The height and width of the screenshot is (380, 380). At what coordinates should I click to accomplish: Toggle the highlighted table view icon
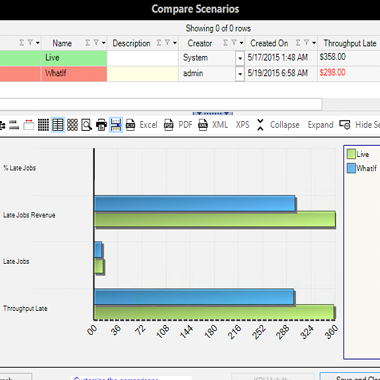pyautogui.click(x=58, y=125)
